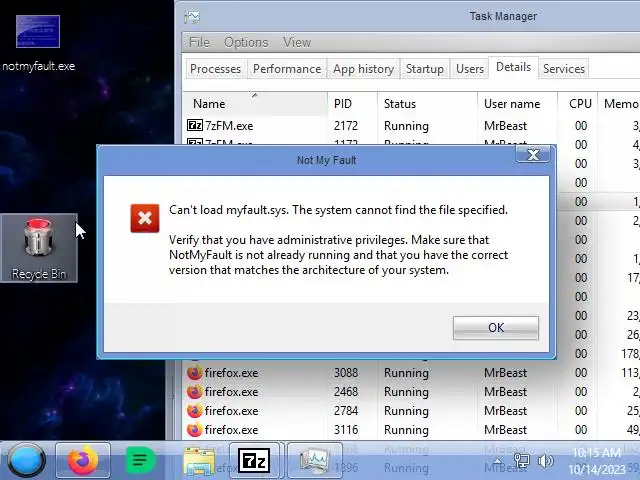640x480 pixels.
Task: Click the PID value 2784
Action: point(346,411)
